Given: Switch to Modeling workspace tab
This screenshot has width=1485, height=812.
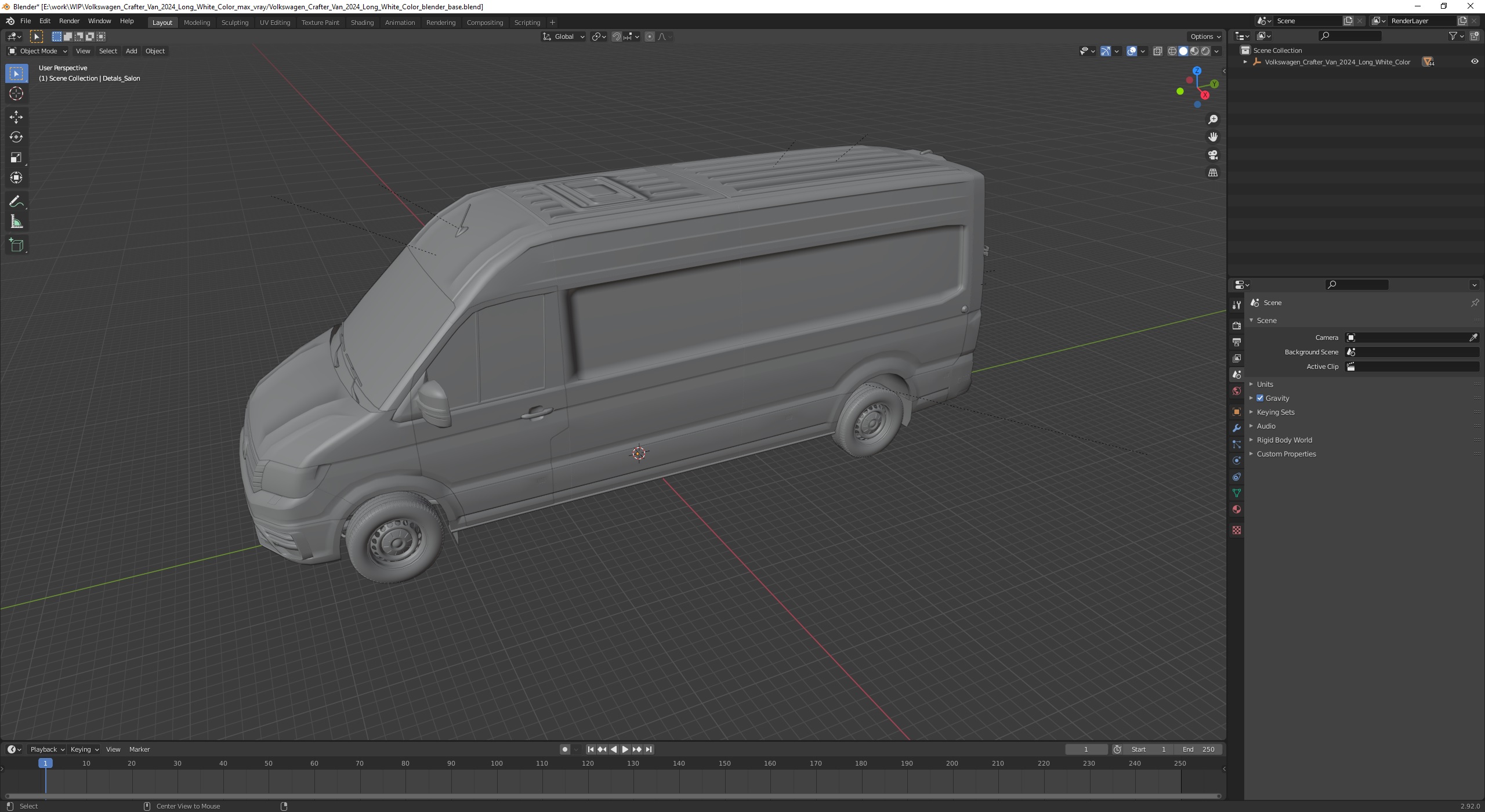Looking at the screenshot, I should (197, 22).
